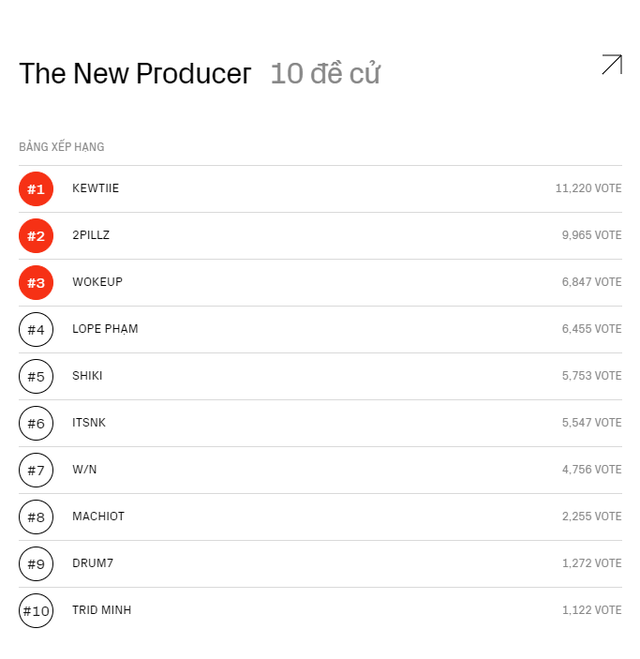Select nominee KEWTIIE

point(95,188)
